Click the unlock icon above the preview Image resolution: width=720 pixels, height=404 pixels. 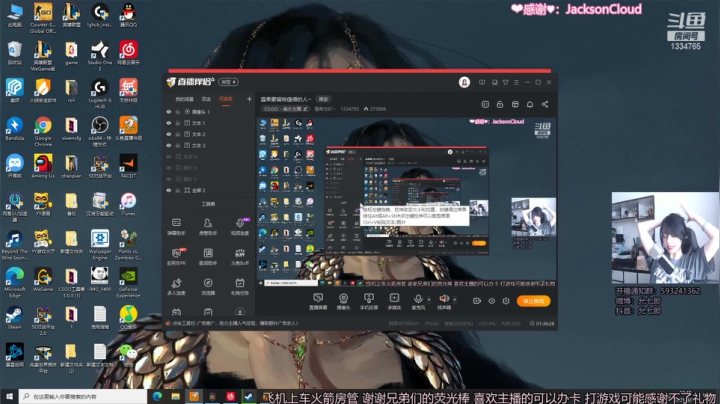[500, 105]
